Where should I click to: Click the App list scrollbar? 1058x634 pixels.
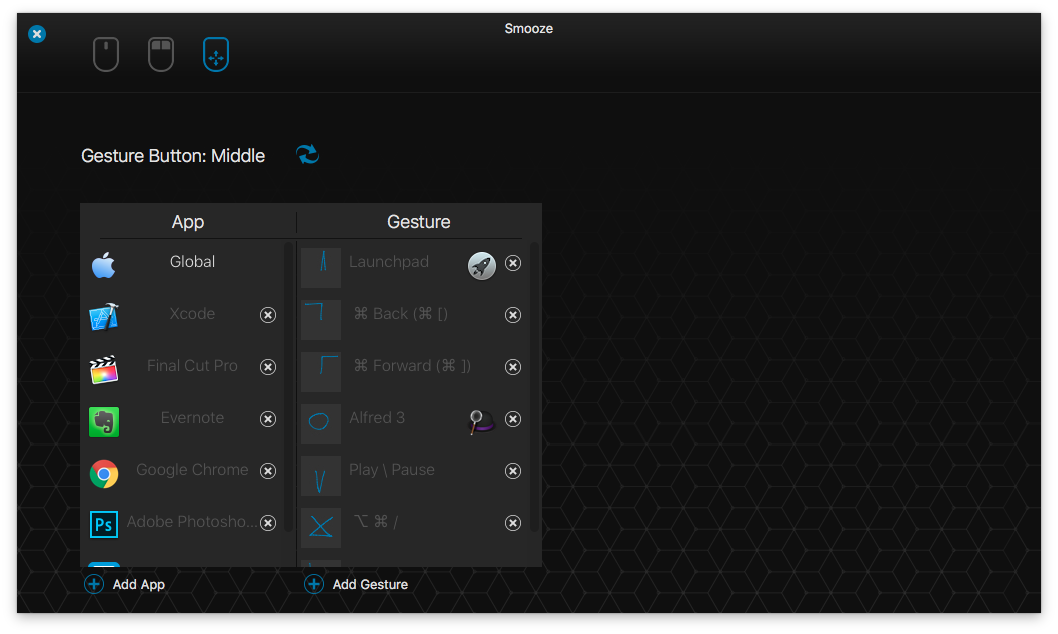click(289, 387)
